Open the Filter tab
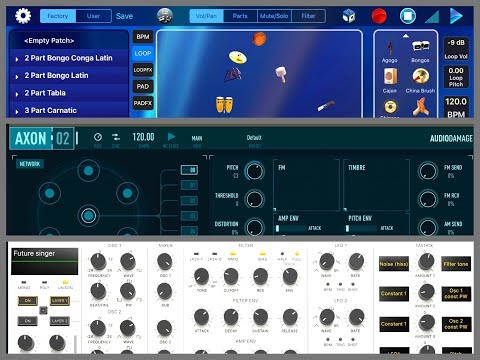Viewport: 480px width, 360px height. [308, 16]
